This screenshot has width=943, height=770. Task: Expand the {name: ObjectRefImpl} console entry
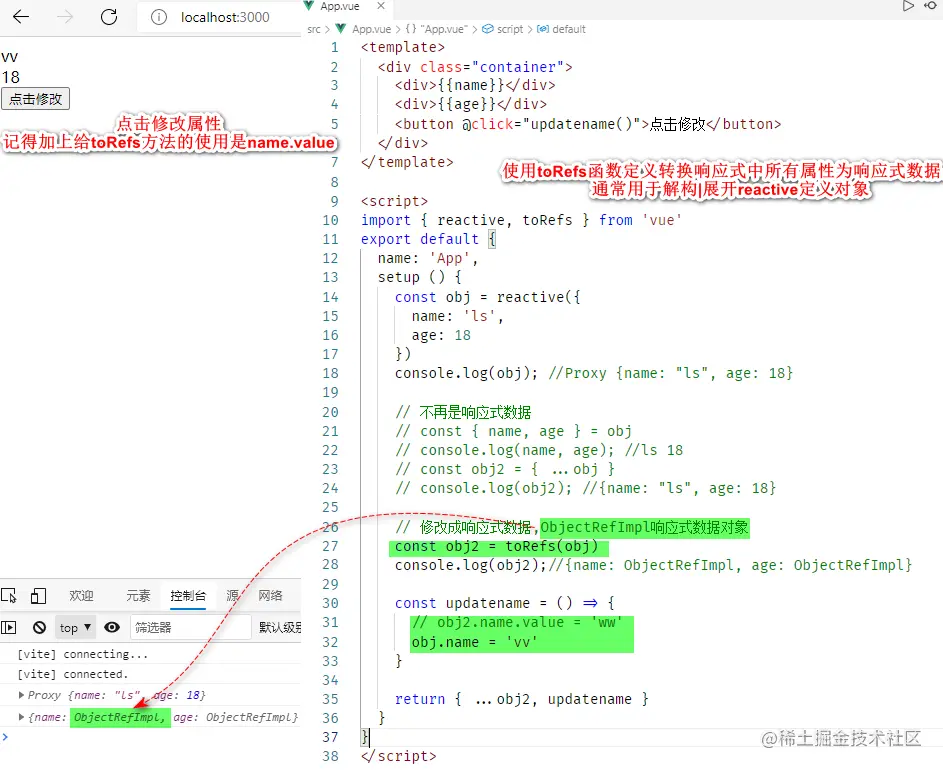pos(22,716)
